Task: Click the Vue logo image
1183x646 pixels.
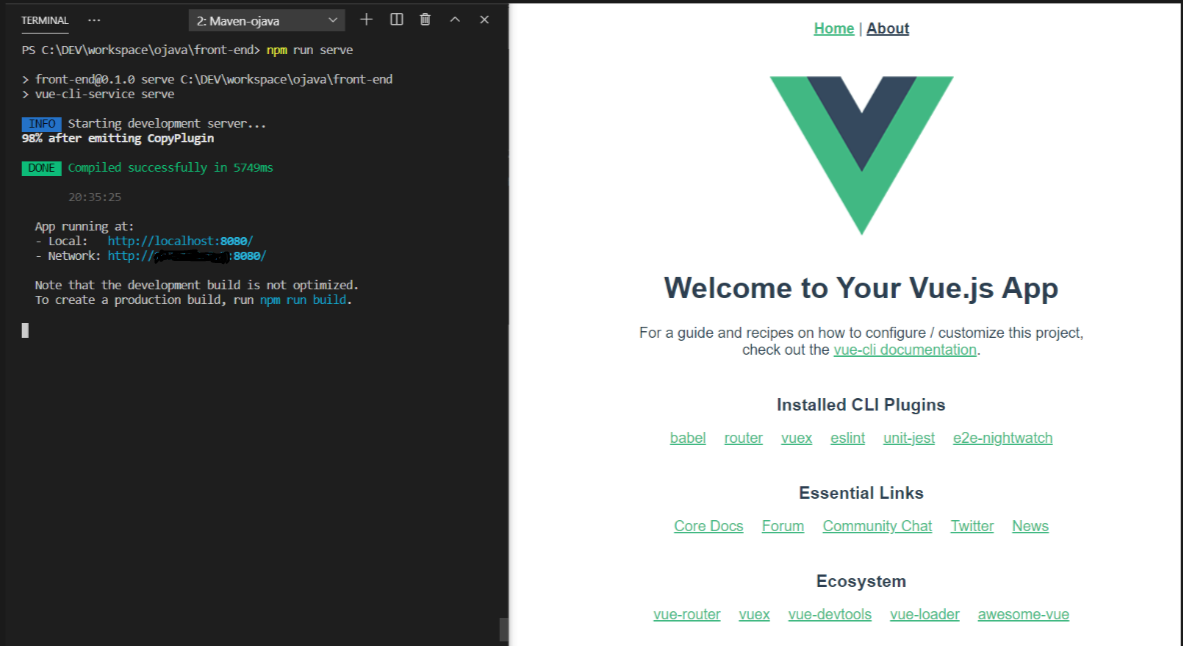Action: pyautogui.click(x=862, y=155)
